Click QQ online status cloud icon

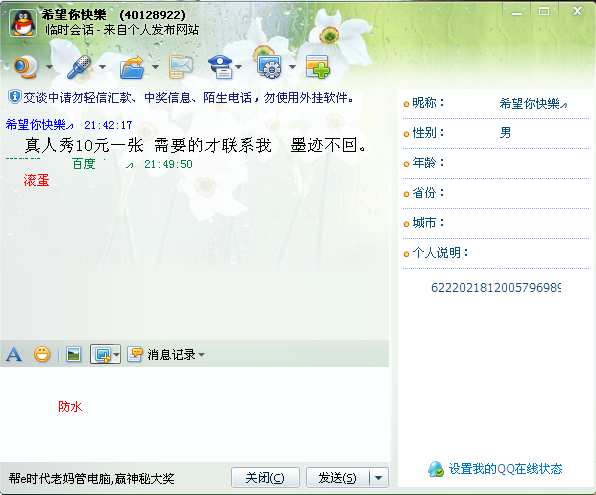click(x=436, y=469)
